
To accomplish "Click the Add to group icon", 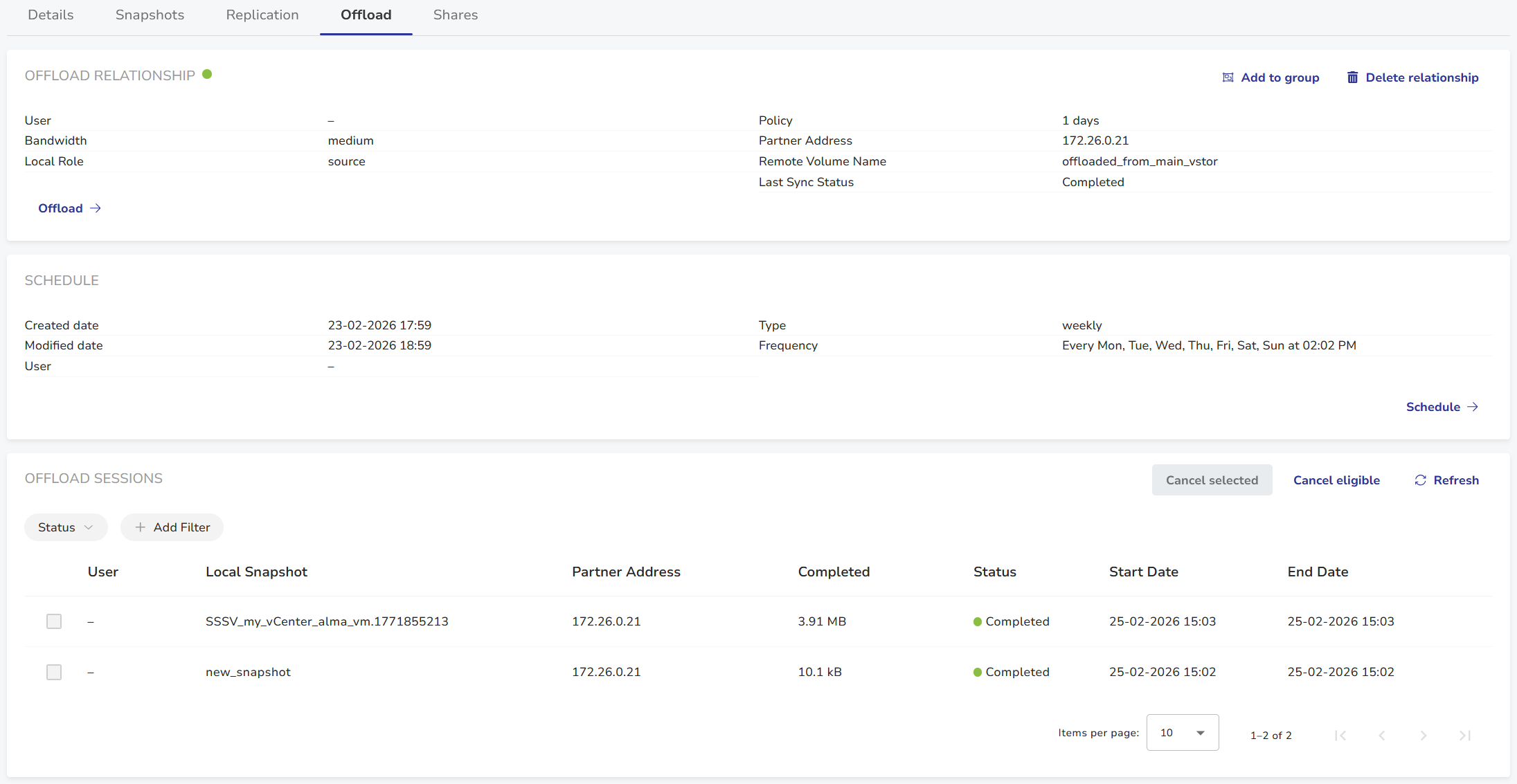I will [x=1228, y=78].
